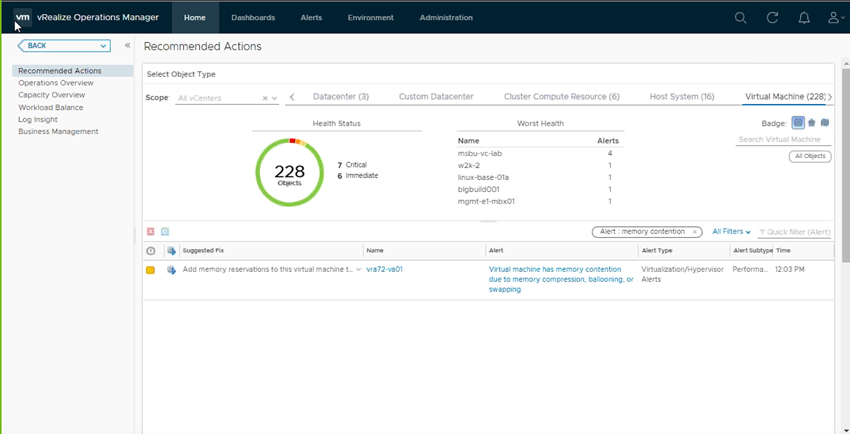Remove the memory contention alert filter
Image resolution: width=850 pixels, height=434 pixels.
pos(694,231)
